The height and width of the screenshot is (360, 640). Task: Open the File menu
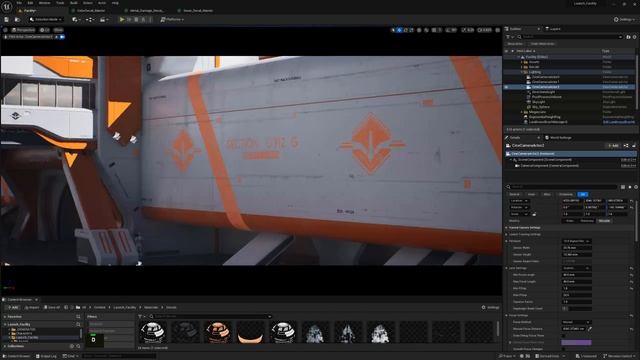point(19,3)
